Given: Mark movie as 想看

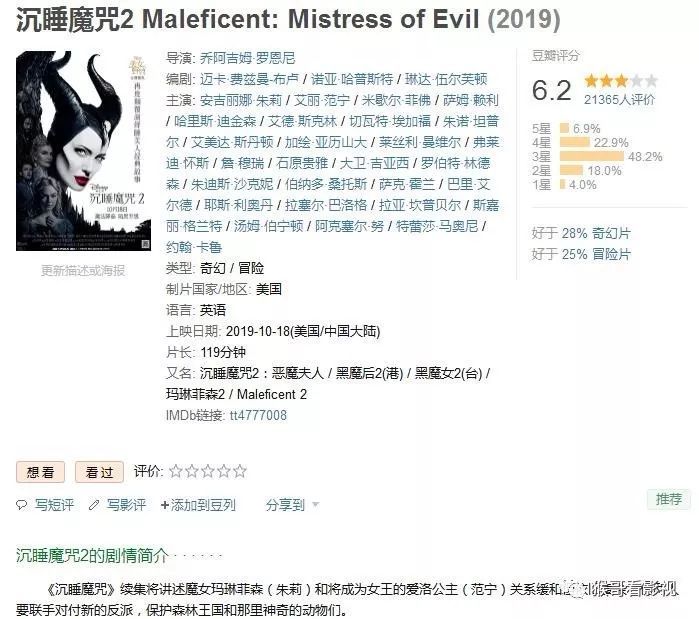Looking at the screenshot, I should coord(41,472).
